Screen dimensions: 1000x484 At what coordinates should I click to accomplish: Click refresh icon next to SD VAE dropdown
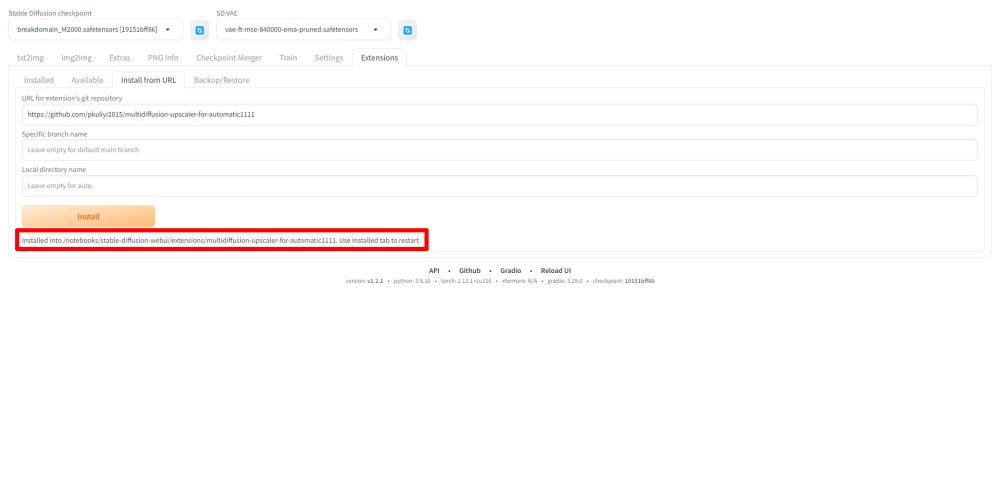pyautogui.click(x=407, y=30)
